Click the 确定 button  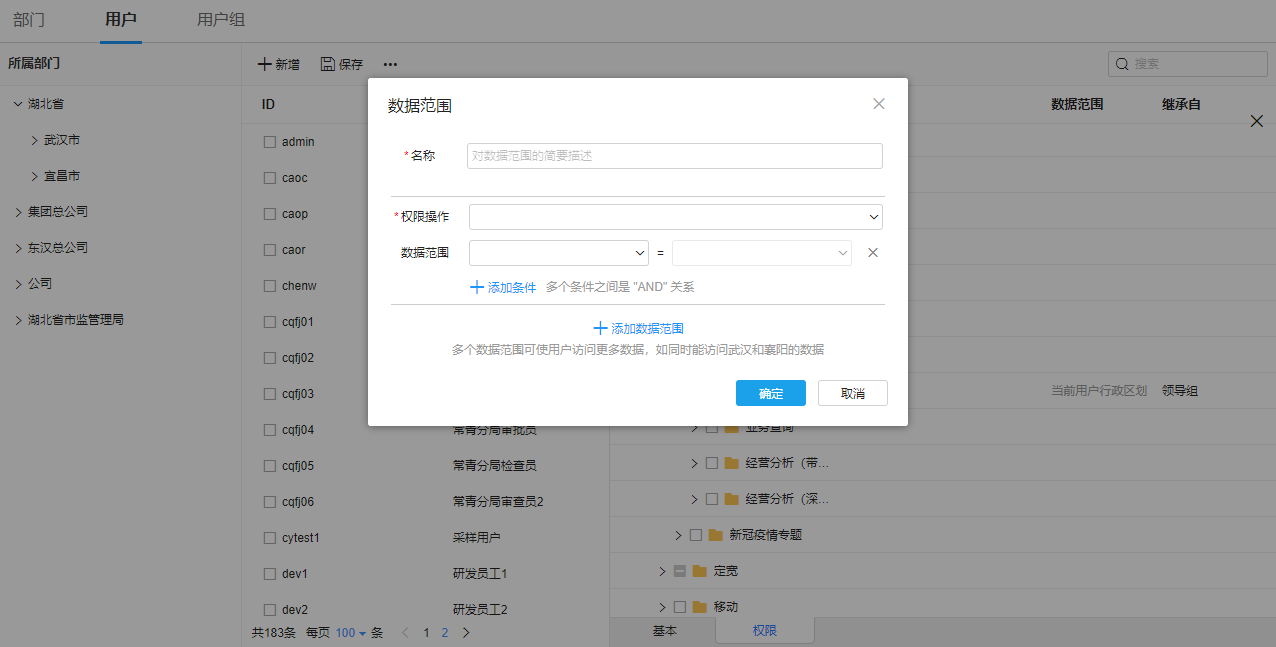[x=771, y=393]
